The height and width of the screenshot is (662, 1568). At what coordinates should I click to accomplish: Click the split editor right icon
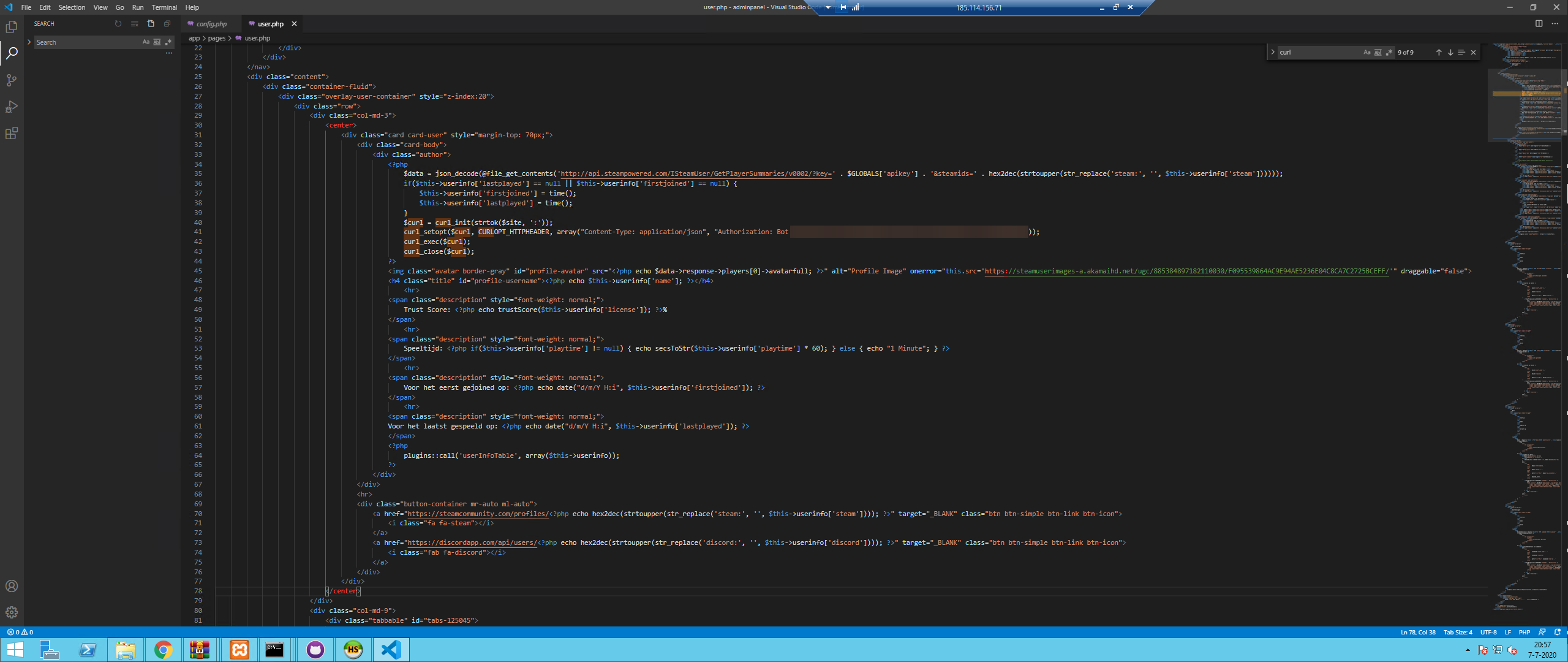[x=1539, y=24]
